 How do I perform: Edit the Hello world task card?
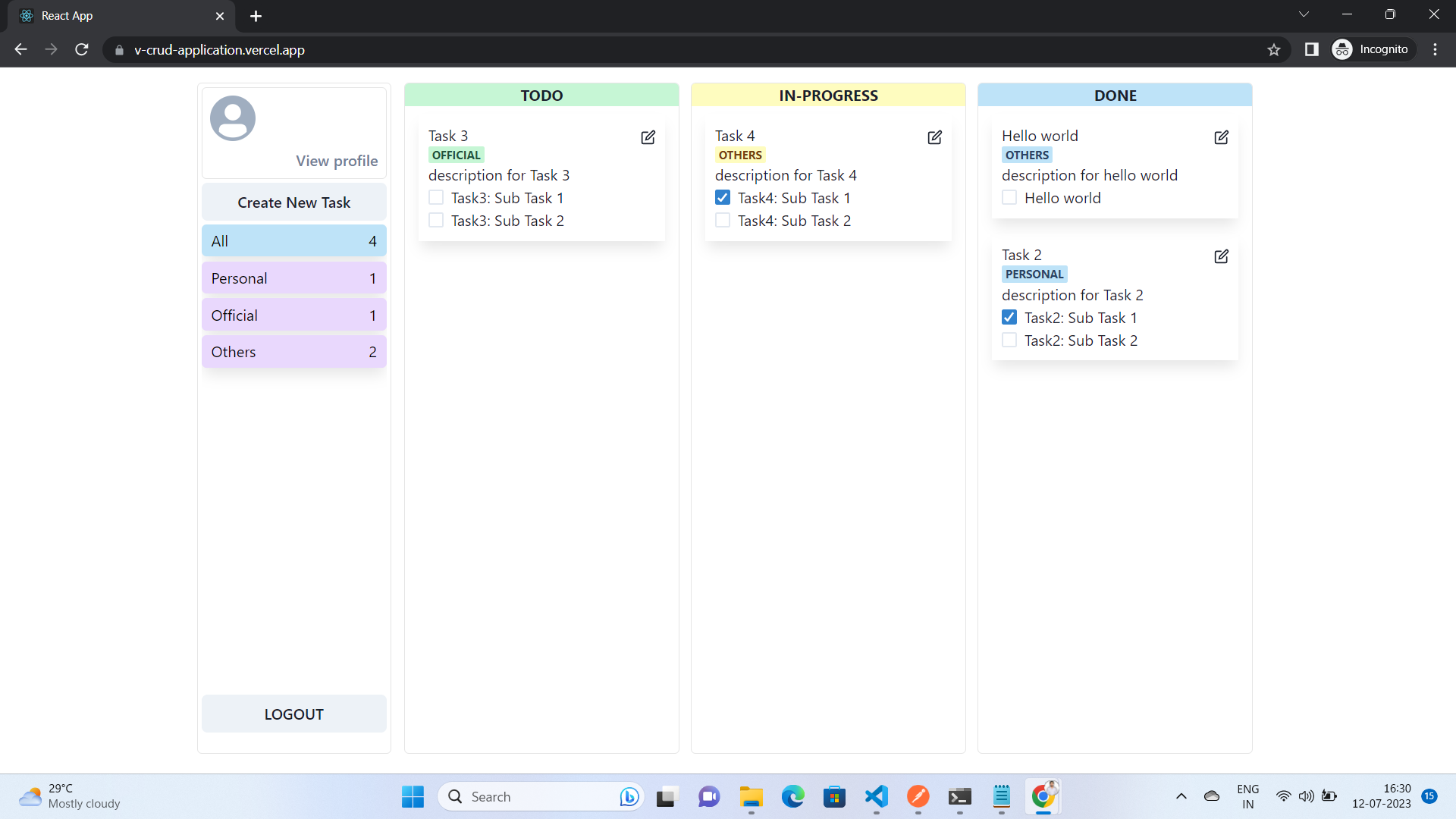pos(1221,137)
